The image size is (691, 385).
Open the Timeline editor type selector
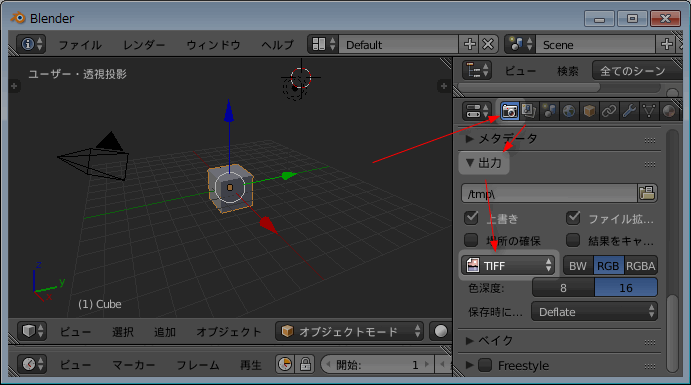click(32, 364)
